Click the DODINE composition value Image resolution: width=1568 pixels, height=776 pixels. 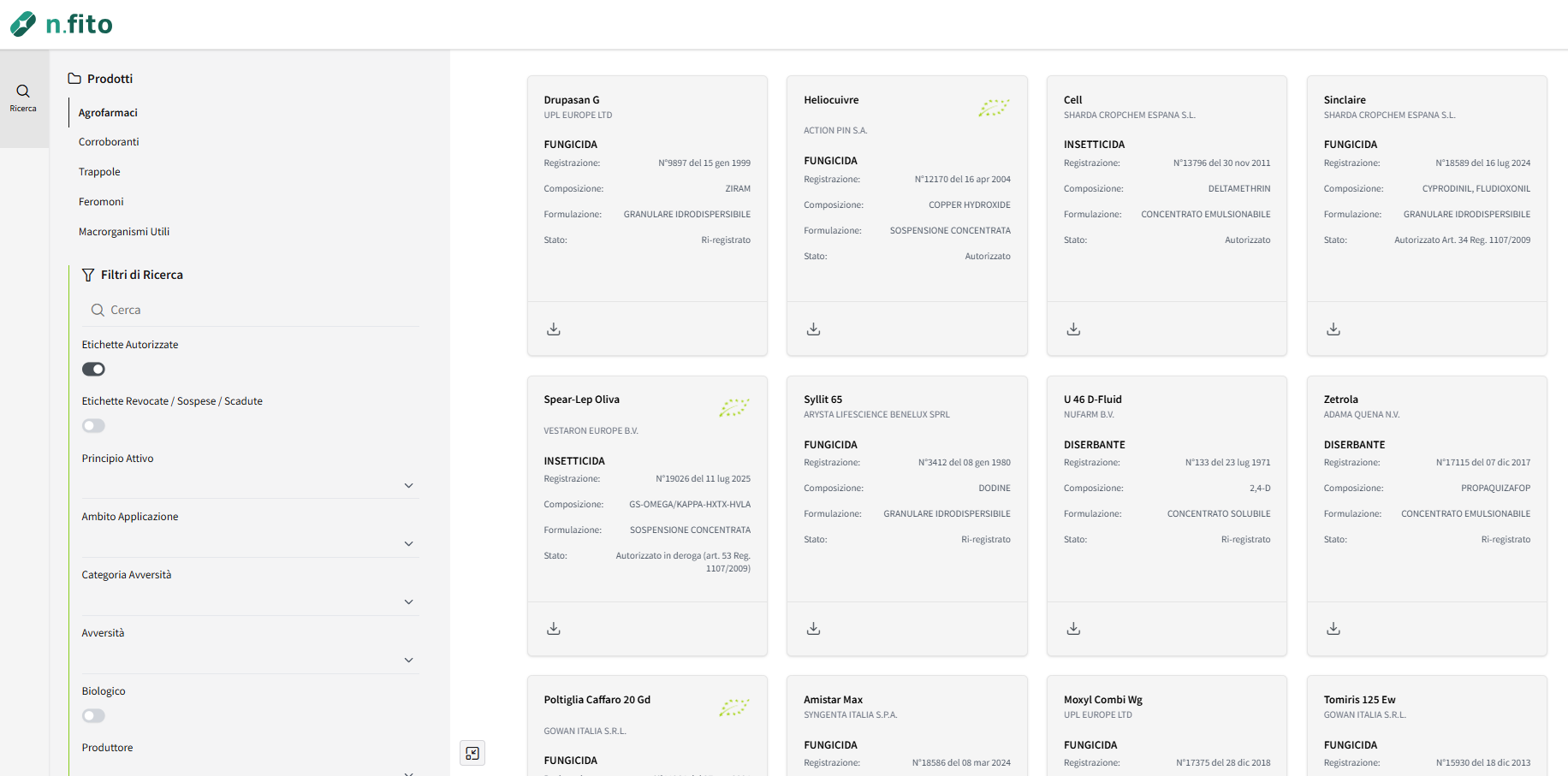coord(995,489)
